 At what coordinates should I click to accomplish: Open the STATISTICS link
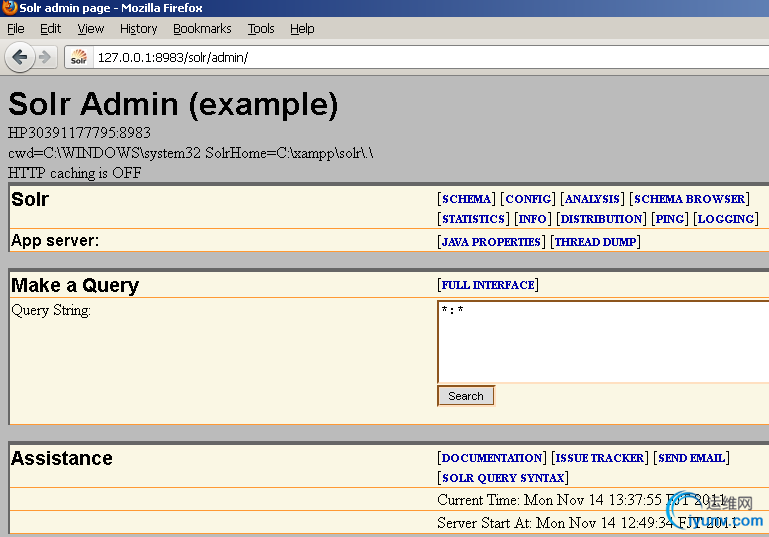(x=473, y=219)
